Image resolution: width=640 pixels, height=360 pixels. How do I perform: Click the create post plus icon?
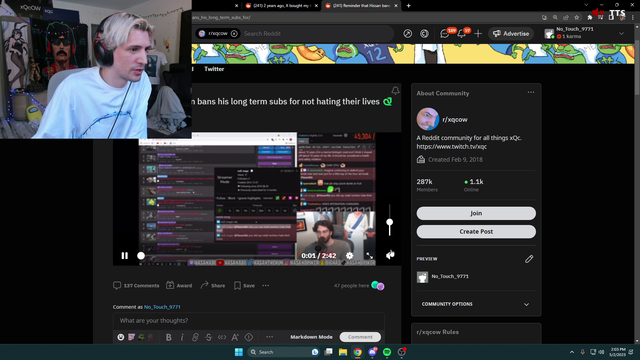(x=478, y=33)
